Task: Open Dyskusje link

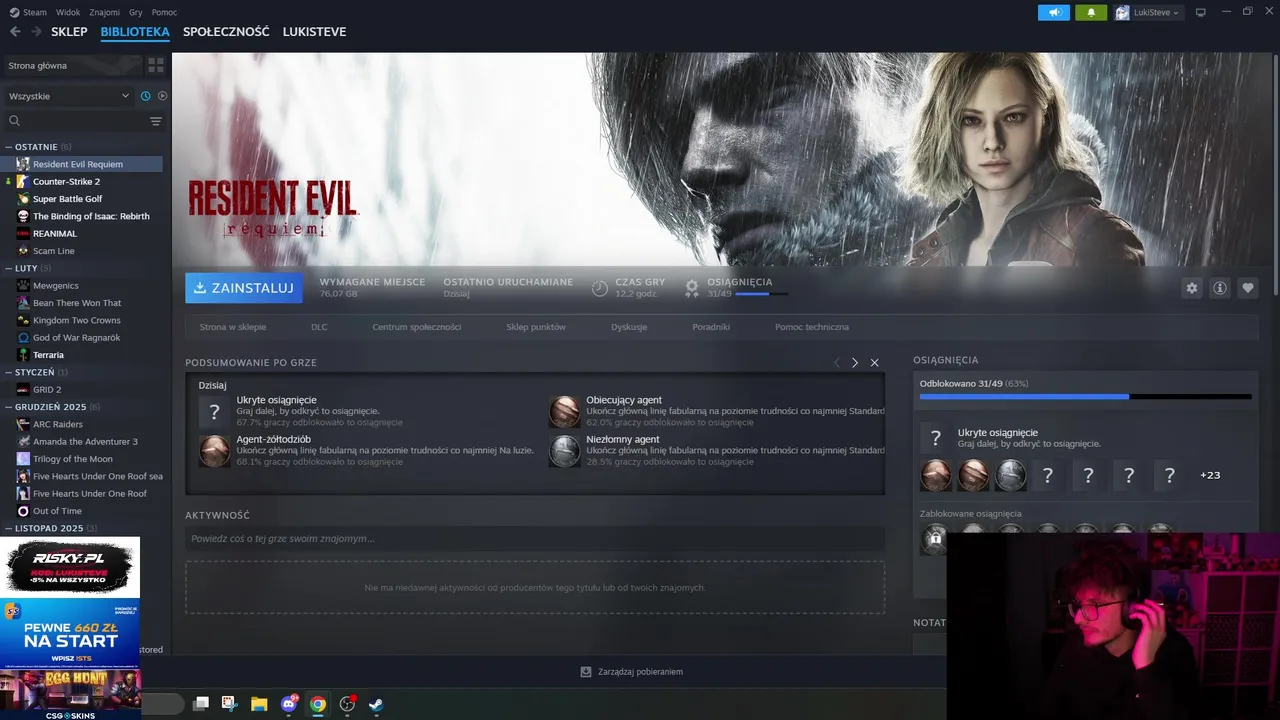Action: pyautogui.click(x=629, y=327)
